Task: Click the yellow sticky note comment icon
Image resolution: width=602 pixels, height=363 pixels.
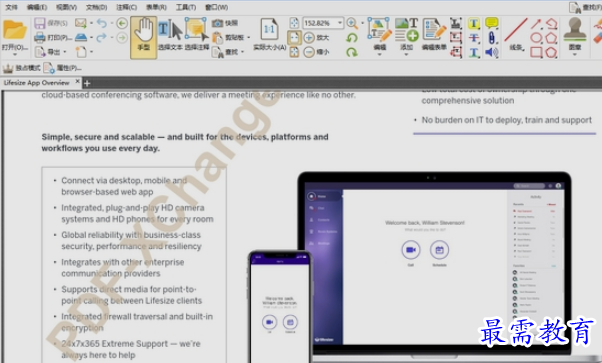Action: (491, 23)
